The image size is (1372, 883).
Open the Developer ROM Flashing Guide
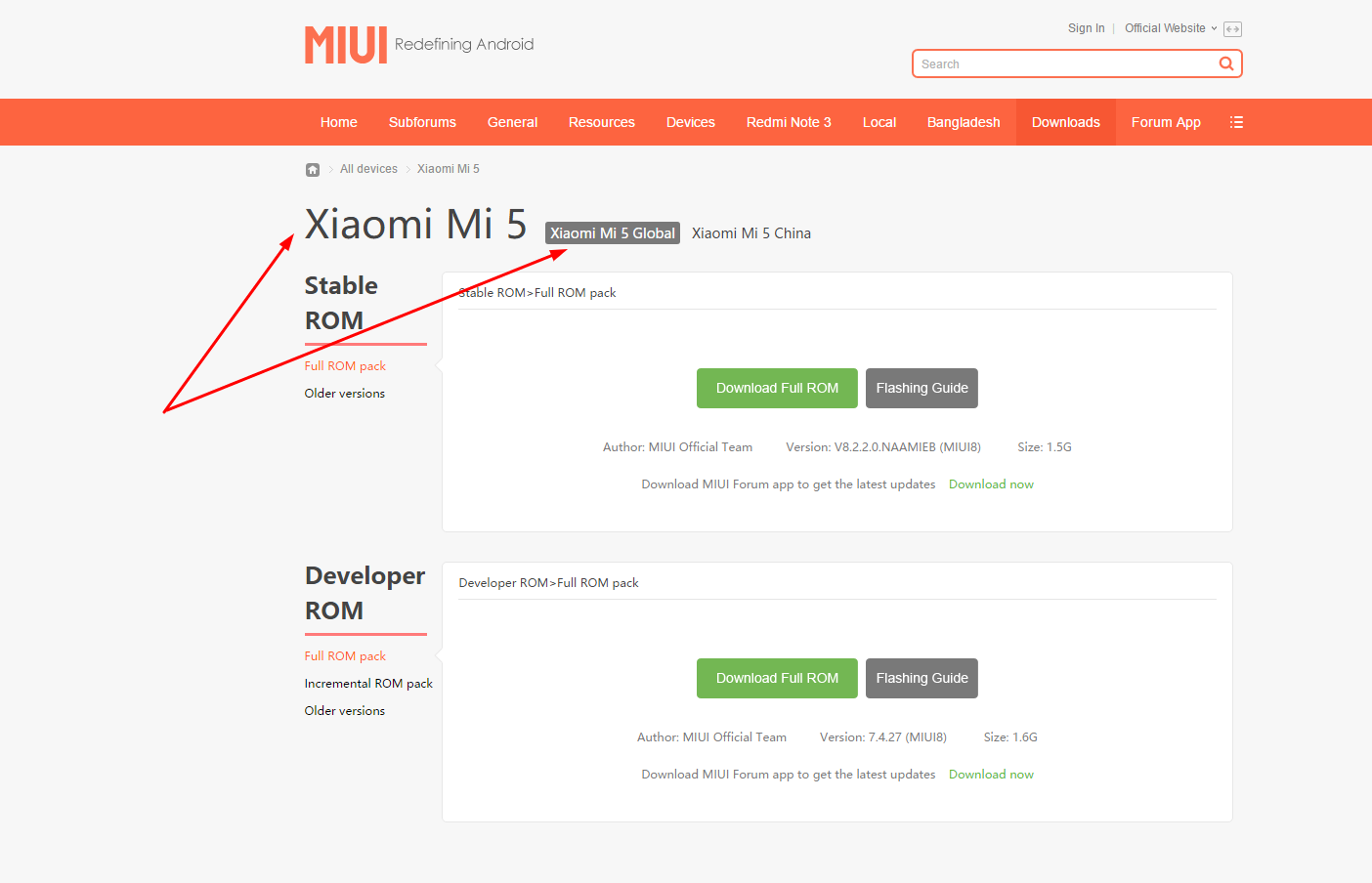pyautogui.click(x=922, y=678)
